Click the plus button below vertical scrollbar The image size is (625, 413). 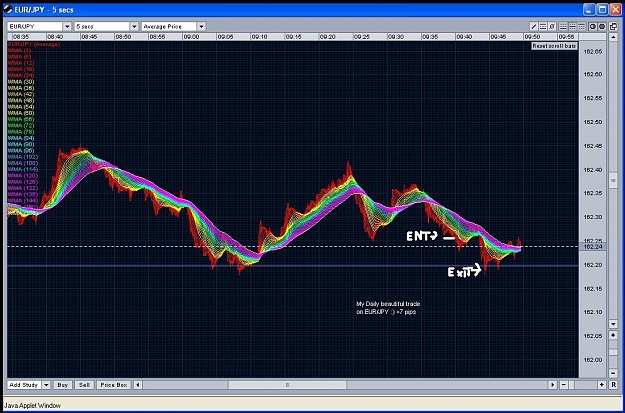tap(613, 335)
